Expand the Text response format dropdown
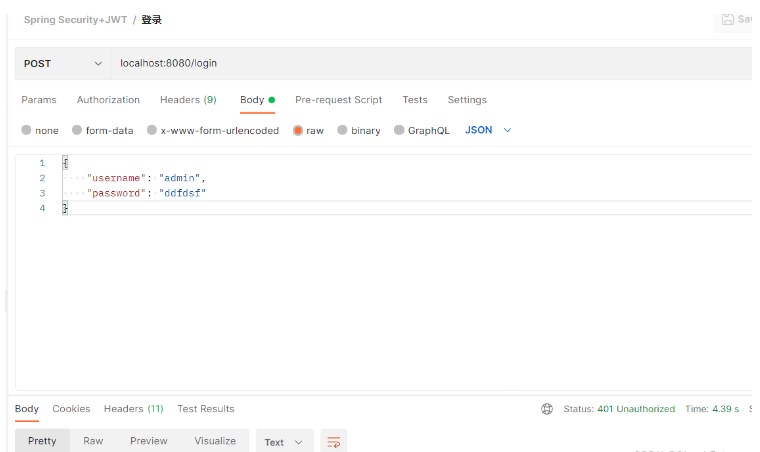 point(285,442)
